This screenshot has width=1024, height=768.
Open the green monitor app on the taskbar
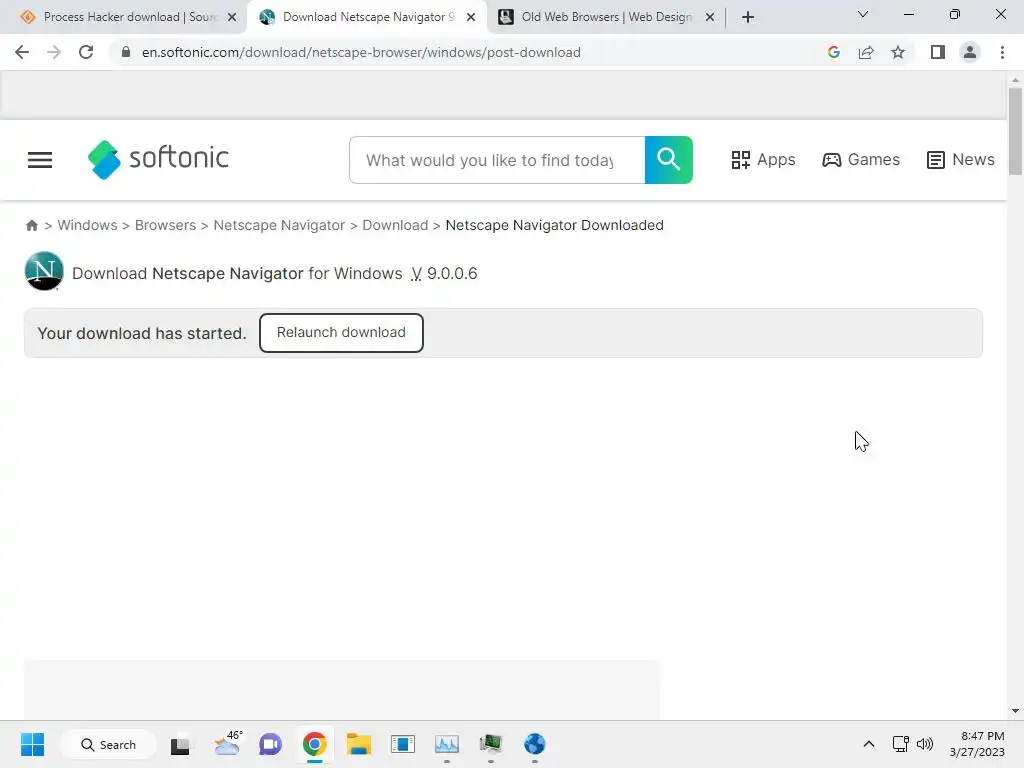[490, 744]
